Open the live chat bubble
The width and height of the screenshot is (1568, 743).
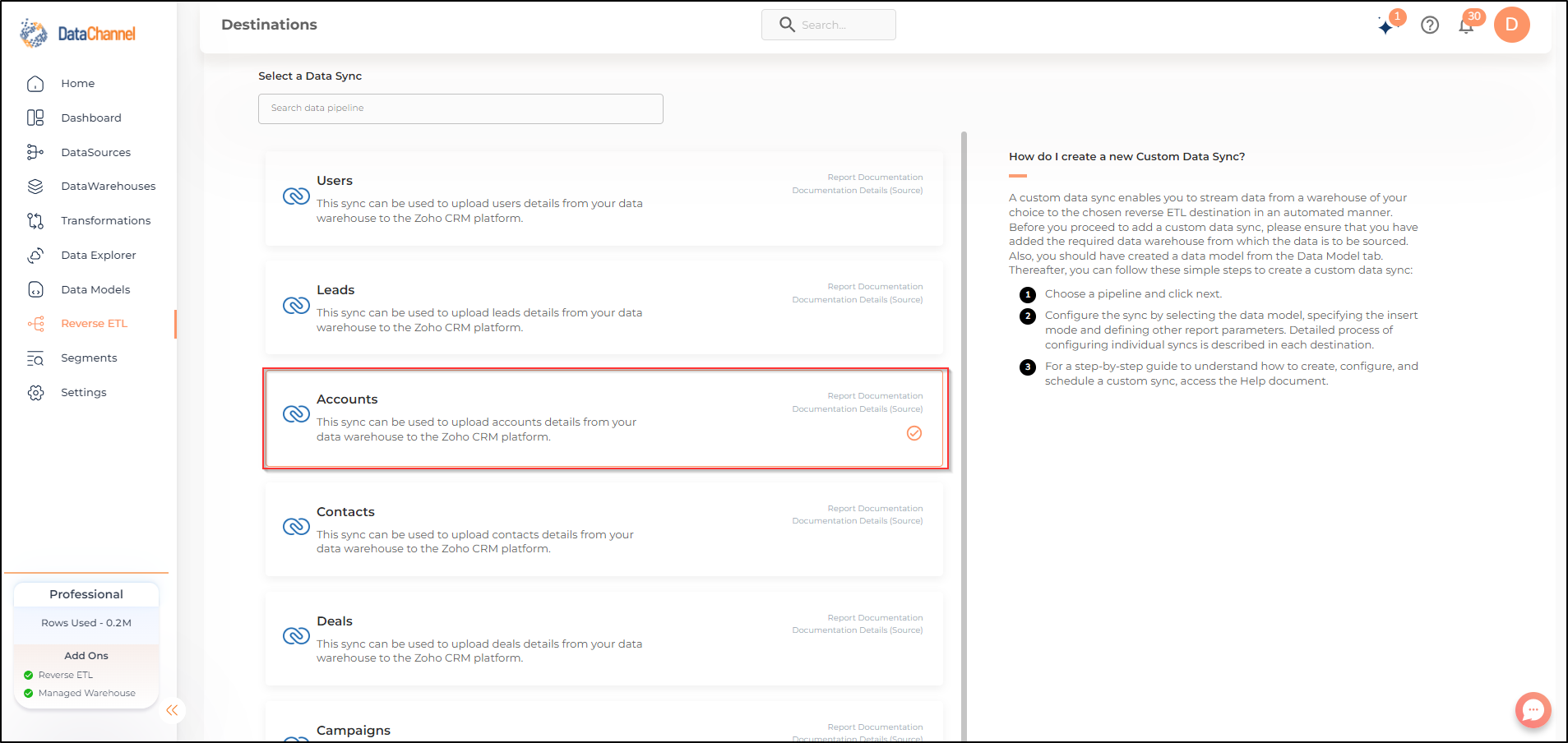1533,710
